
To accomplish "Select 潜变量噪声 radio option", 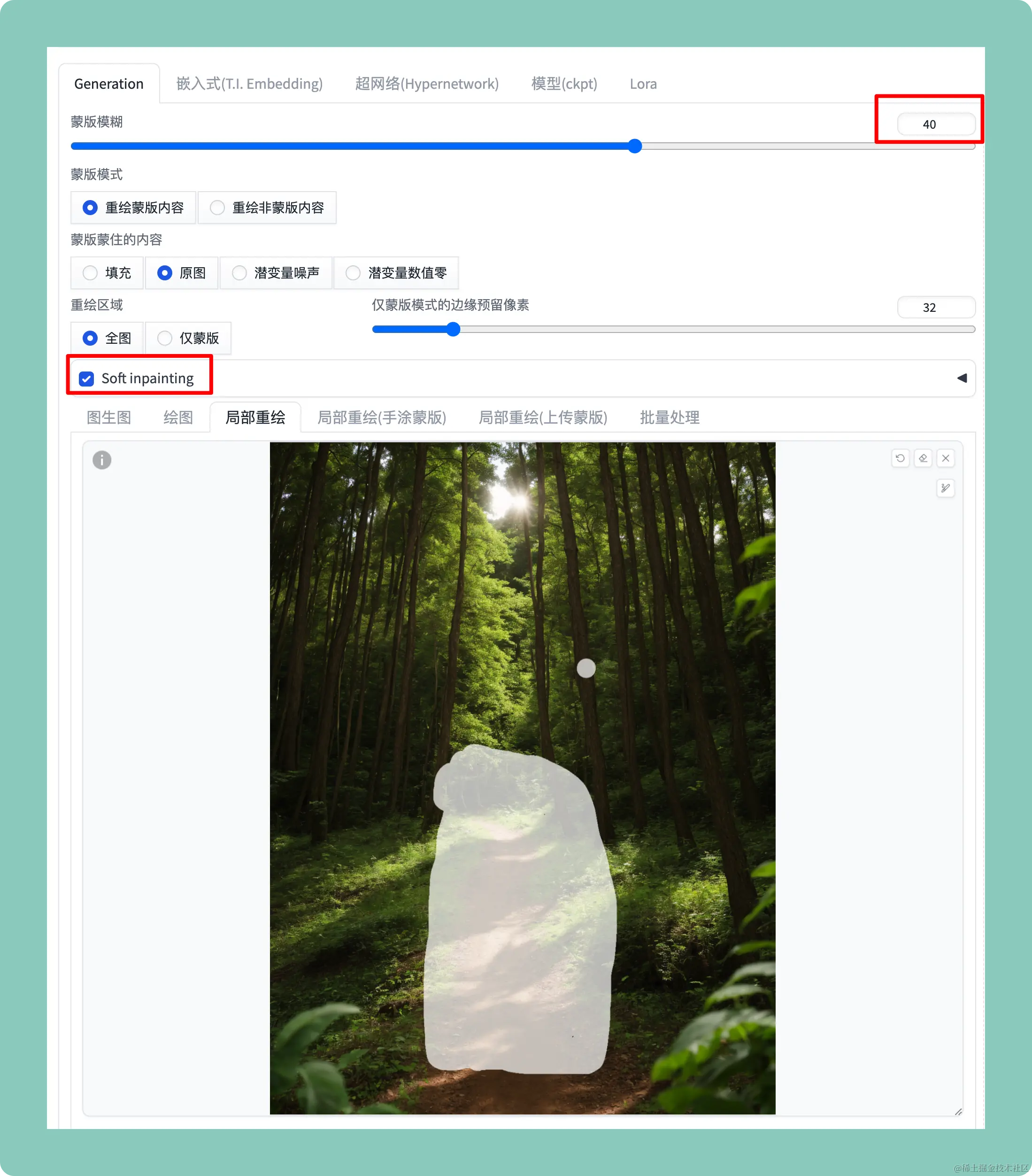I will 239,273.
